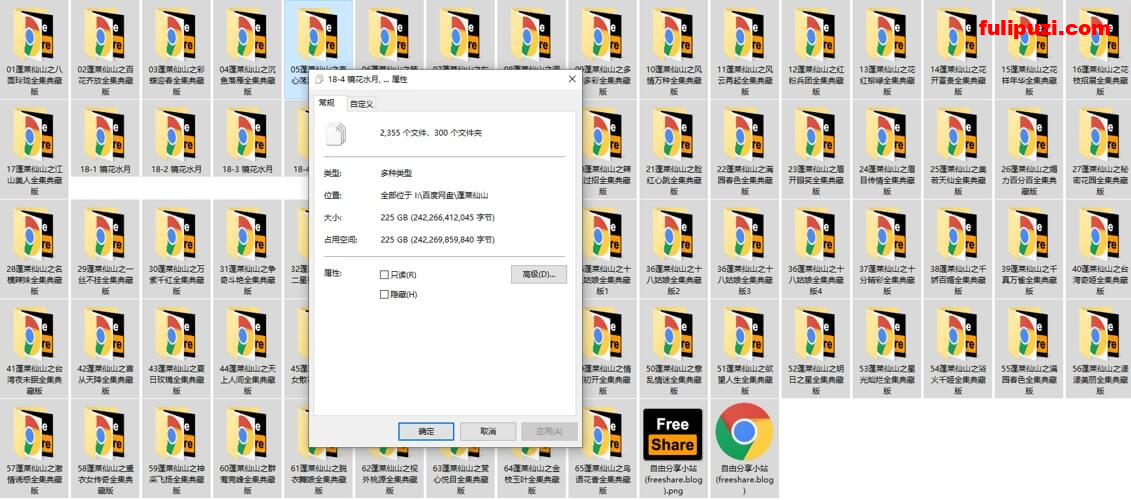The height and width of the screenshot is (500, 1131).
Task: Select folder 11蓬莱仙山之风云再起
Action: click(x=744, y=48)
